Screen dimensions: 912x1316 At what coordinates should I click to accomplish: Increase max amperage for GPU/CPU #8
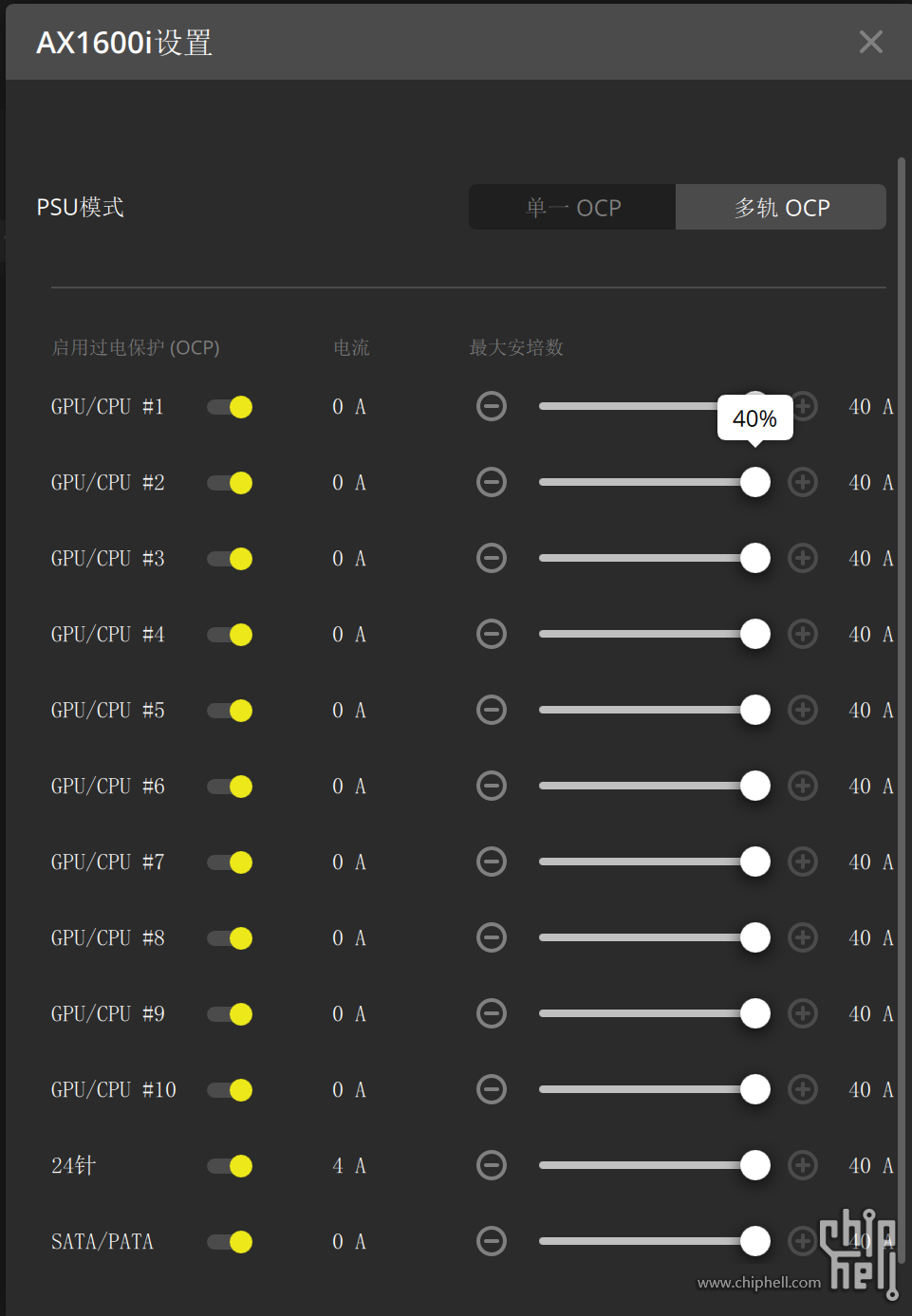(x=803, y=937)
